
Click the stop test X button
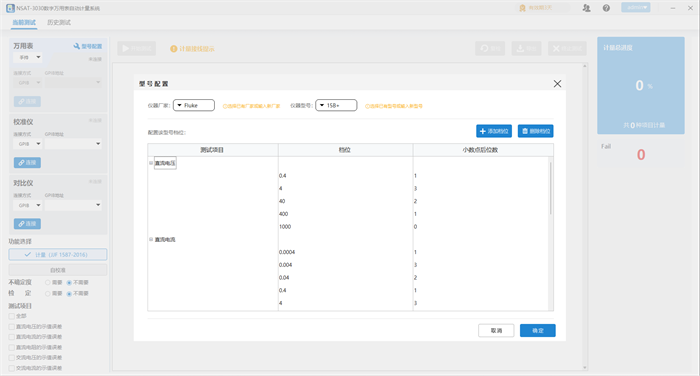pos(567,48)
